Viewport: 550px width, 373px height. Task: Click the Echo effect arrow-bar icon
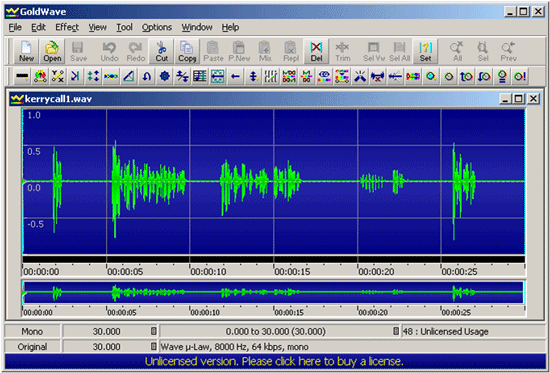pos(75,76)
